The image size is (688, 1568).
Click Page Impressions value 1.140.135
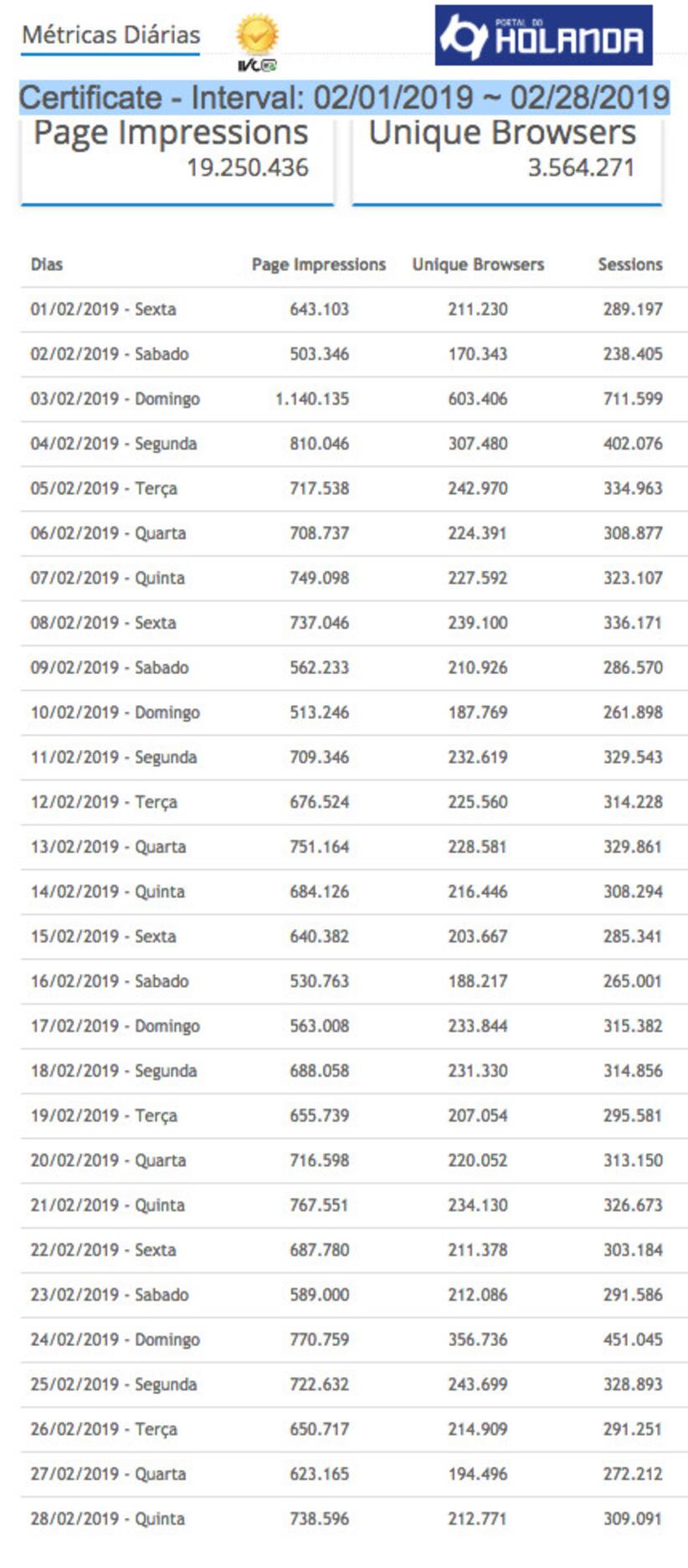[x=311, y=399]
